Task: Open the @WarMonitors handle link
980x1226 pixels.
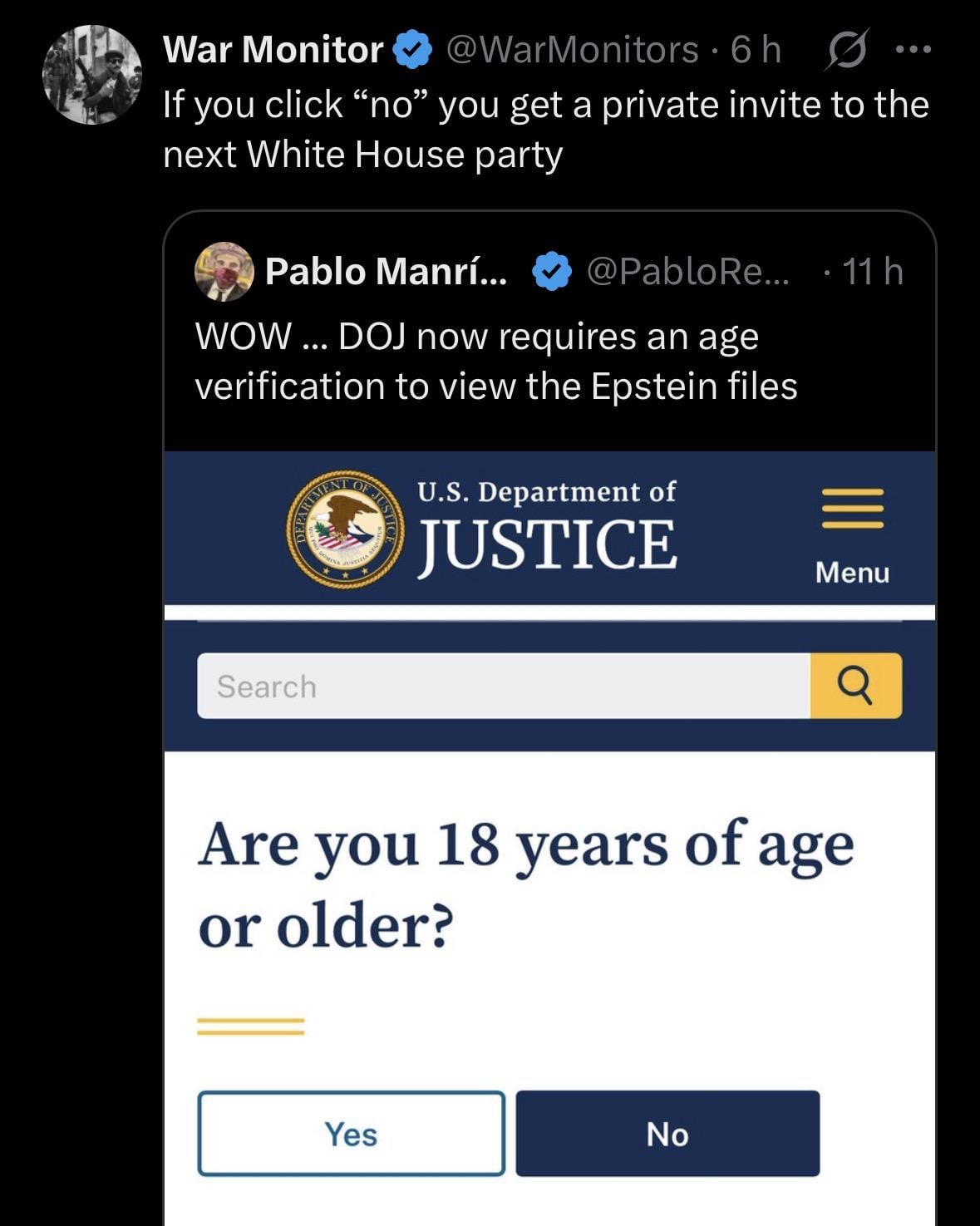Action: tap(572, 50)
